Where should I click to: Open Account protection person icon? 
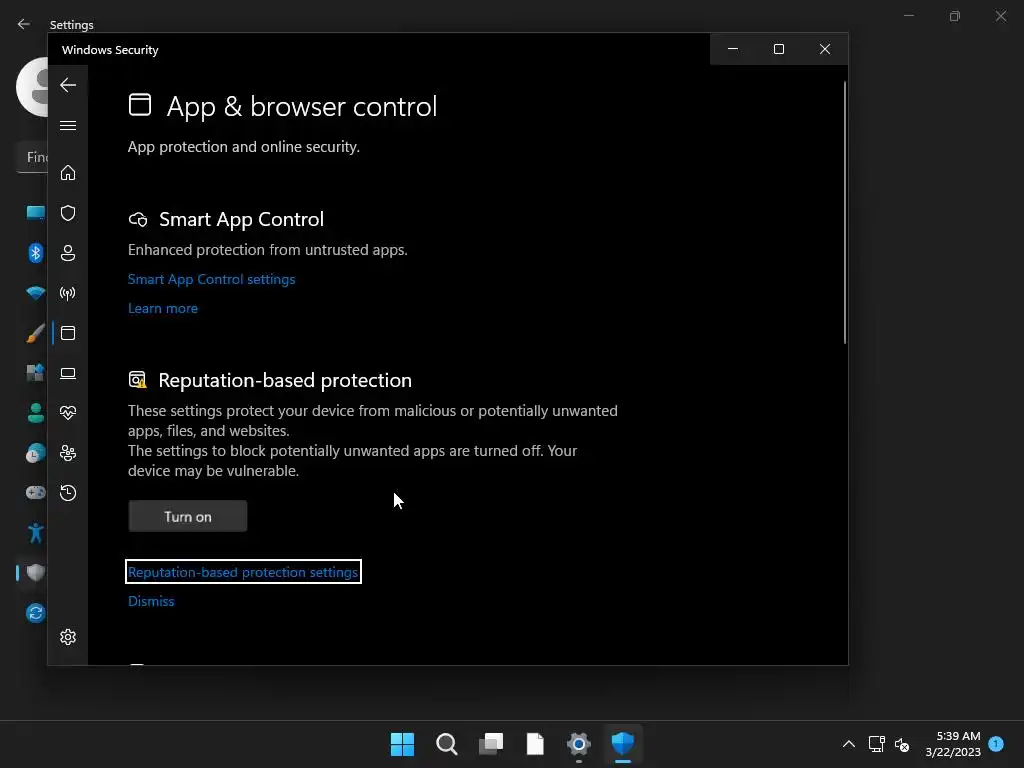(x=68, y=253)
